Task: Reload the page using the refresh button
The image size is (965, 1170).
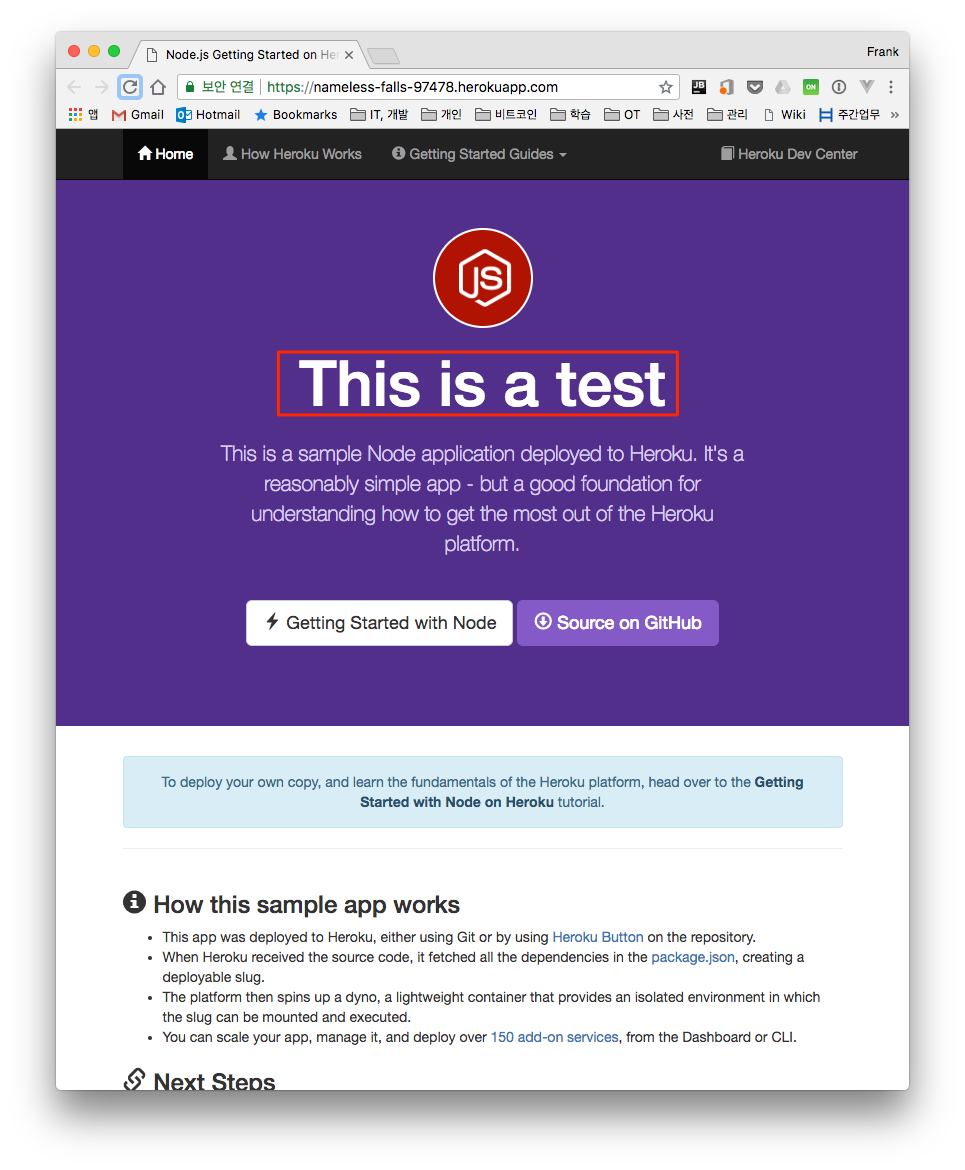Action: (130, 87)
